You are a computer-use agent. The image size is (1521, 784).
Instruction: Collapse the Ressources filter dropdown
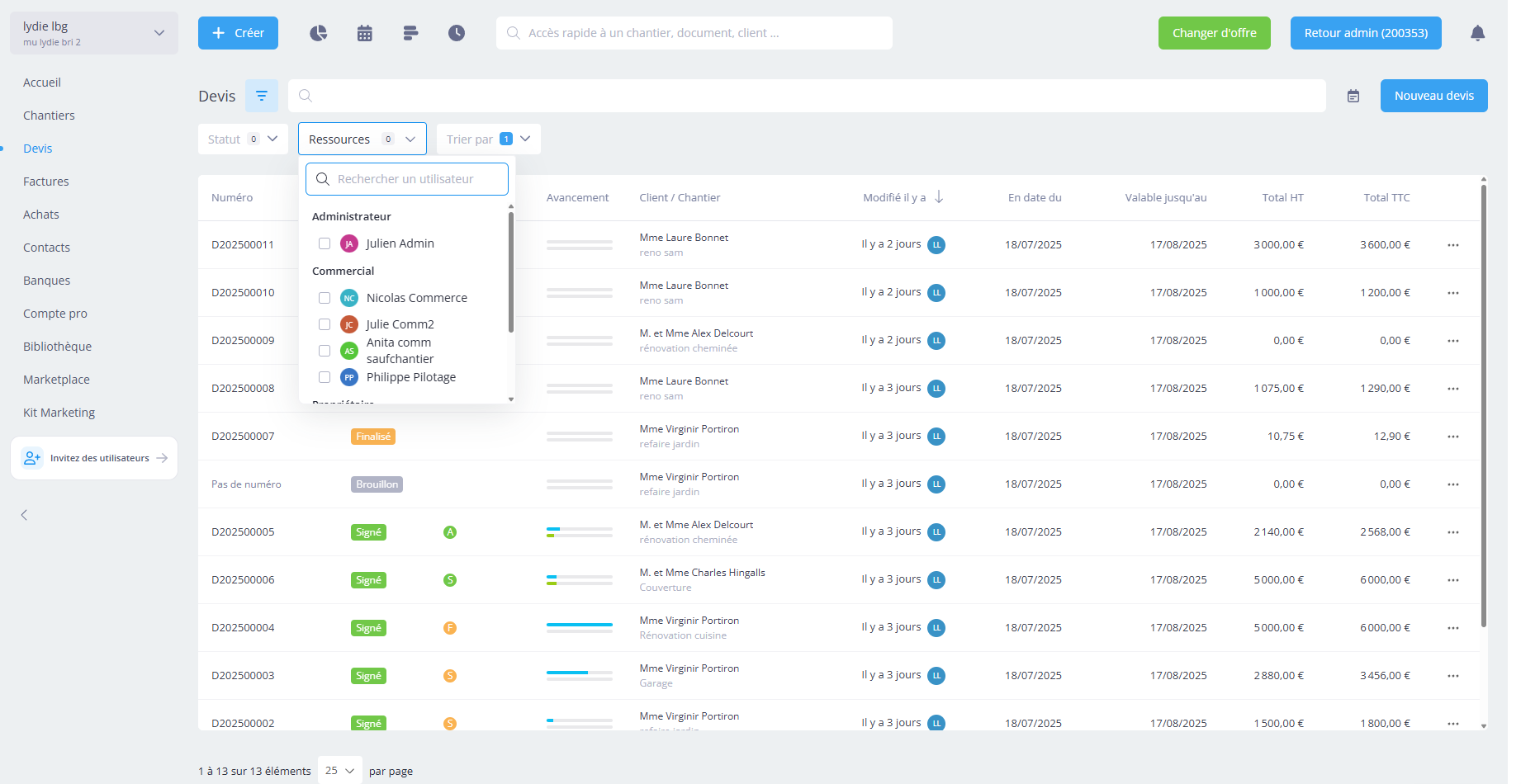[x=362, y=139]
